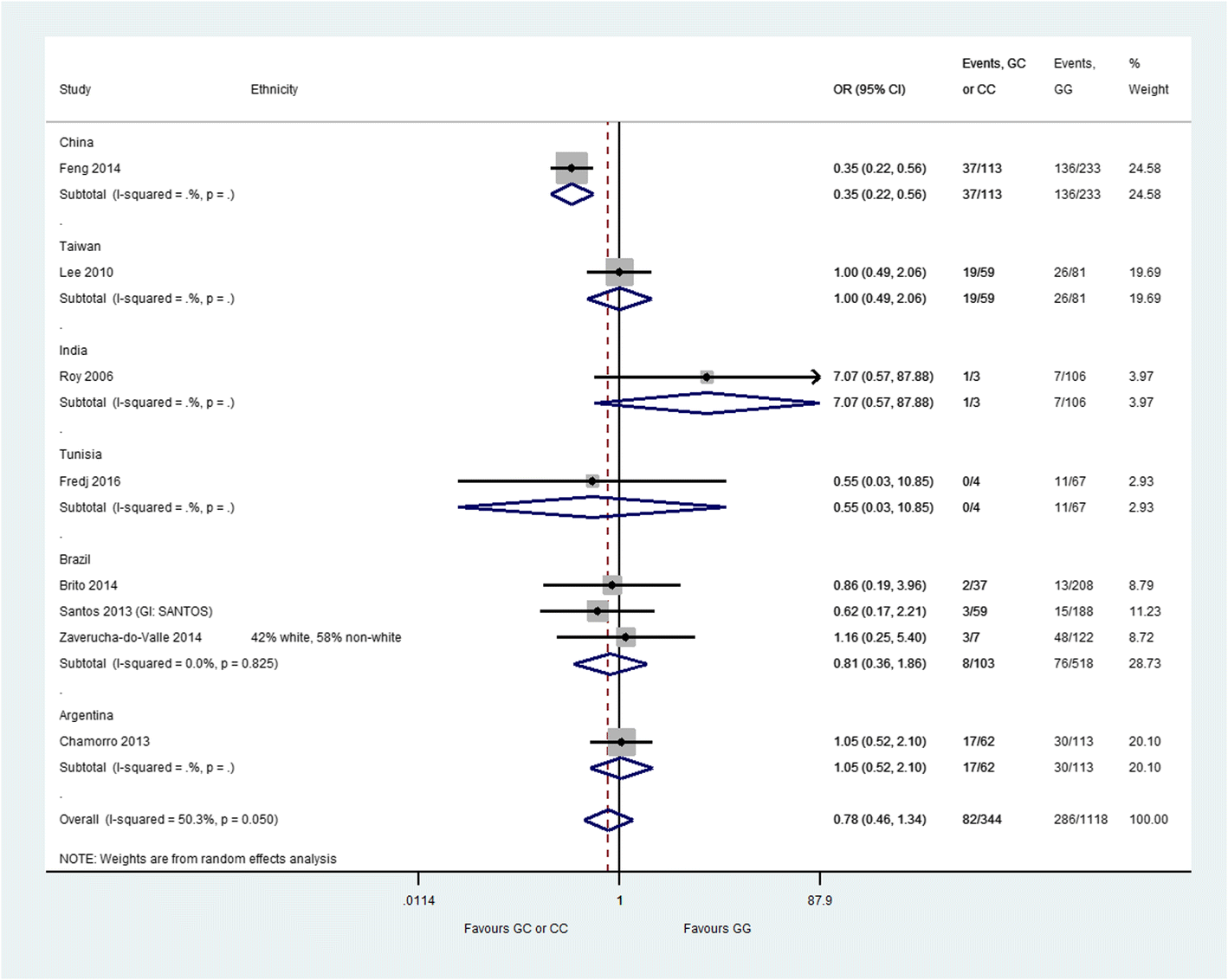Select the 'Feng 2014' study row label
The width and height of the screenshot is (1228, 980).
click(90, 168)
